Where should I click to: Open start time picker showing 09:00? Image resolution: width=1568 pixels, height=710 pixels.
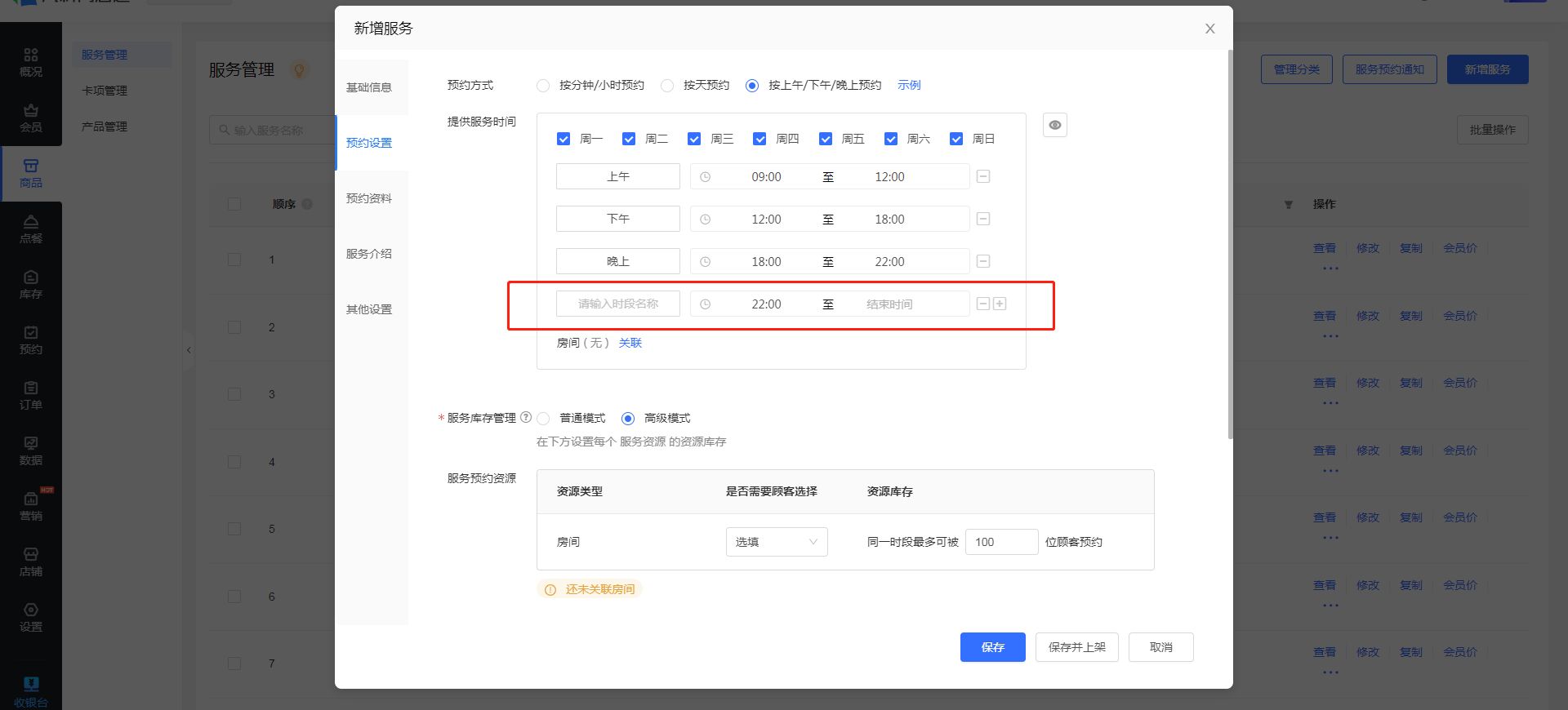click(766, 176)
